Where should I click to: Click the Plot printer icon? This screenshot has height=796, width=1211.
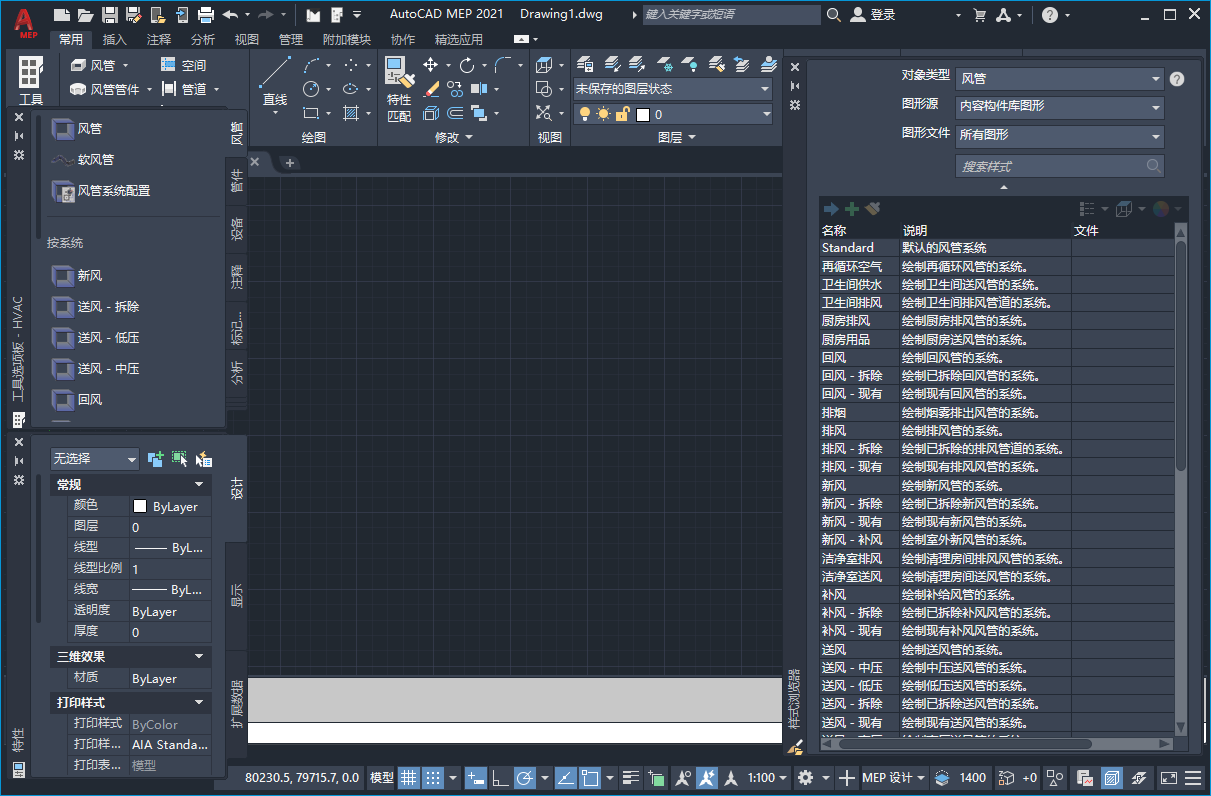[206, 15]
